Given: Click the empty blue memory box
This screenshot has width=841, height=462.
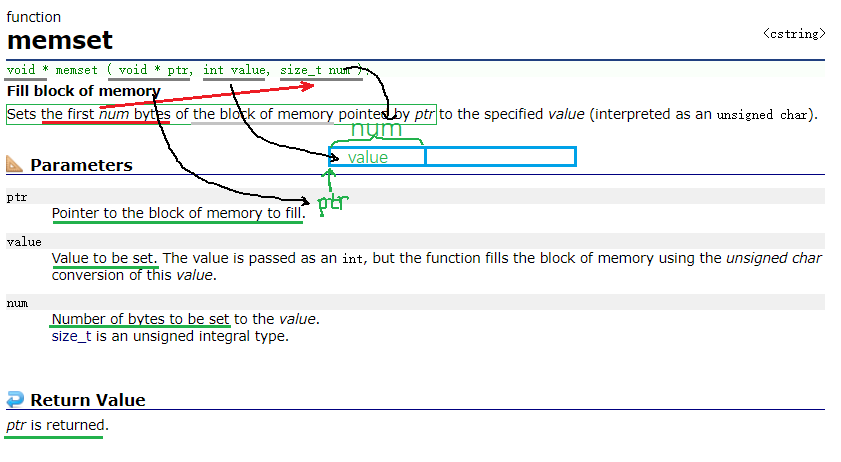Looking at the screenshot, I should (x=500, y=157).
